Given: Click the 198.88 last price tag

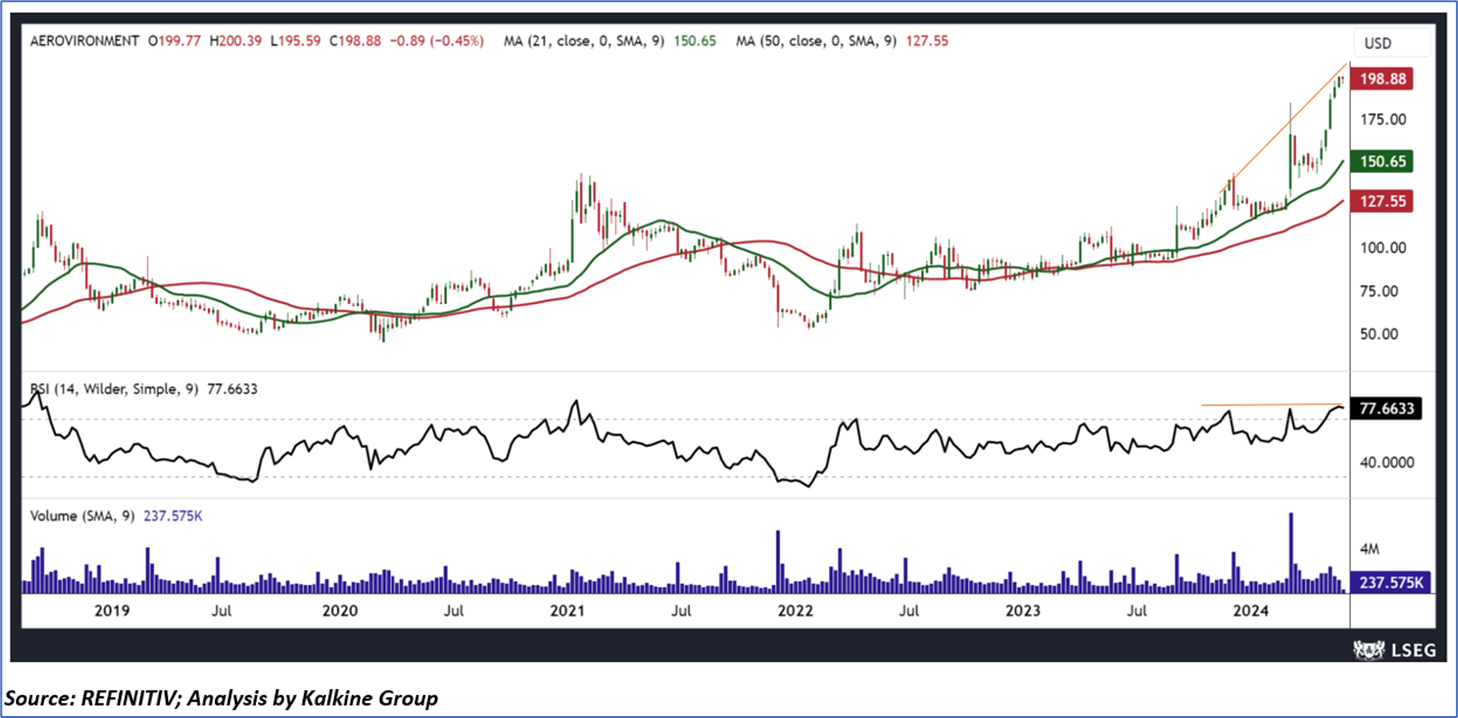Looking at the screenshot, I should point(1381,78).
